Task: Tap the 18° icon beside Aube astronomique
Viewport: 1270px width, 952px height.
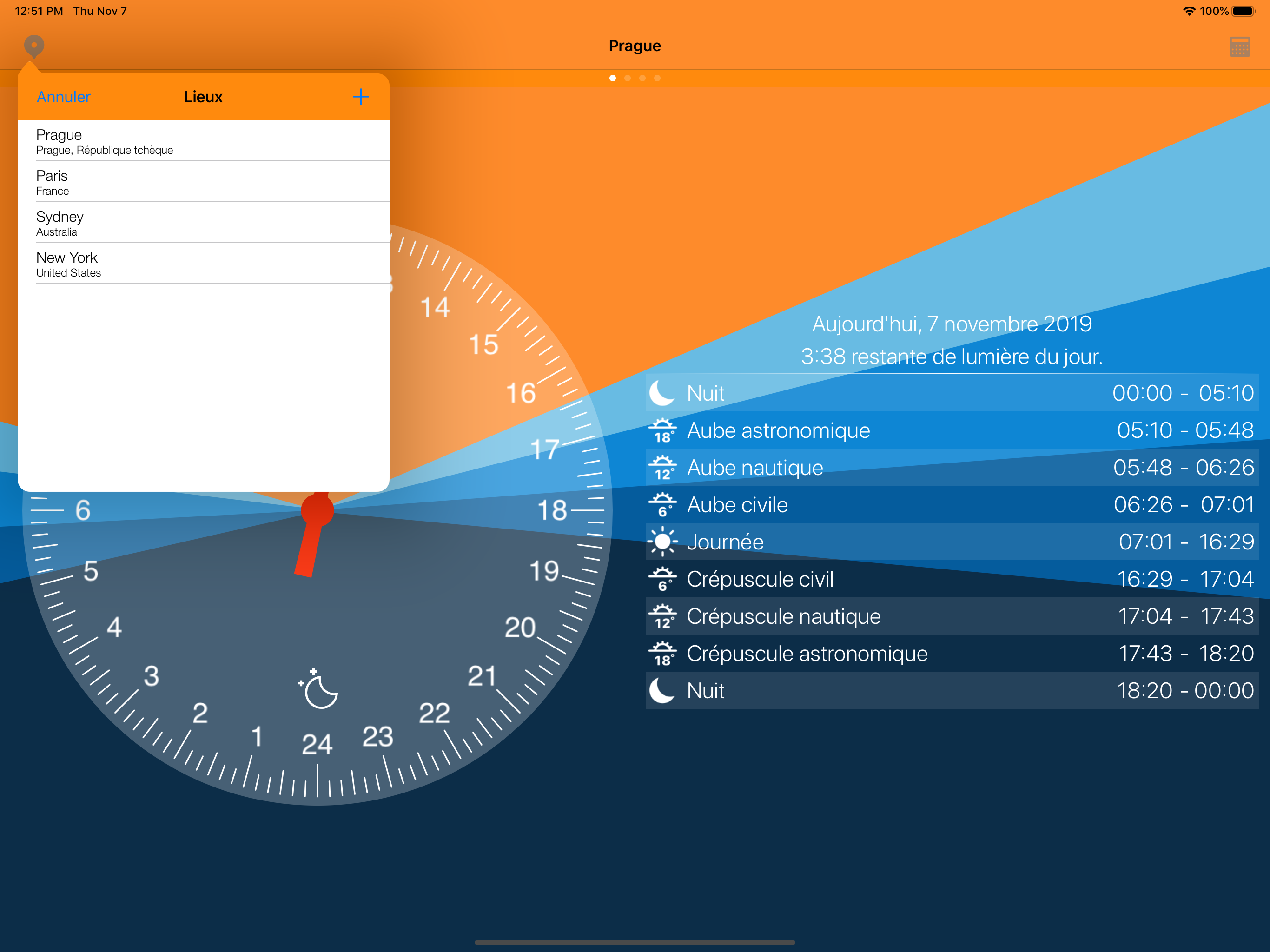Action: point(662,430)
